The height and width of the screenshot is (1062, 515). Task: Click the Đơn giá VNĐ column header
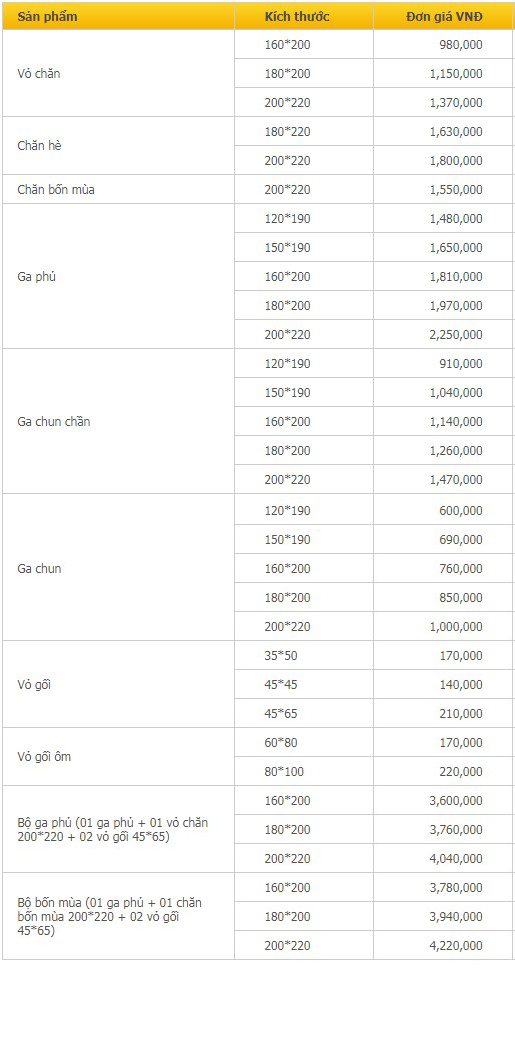pos(443,16)
